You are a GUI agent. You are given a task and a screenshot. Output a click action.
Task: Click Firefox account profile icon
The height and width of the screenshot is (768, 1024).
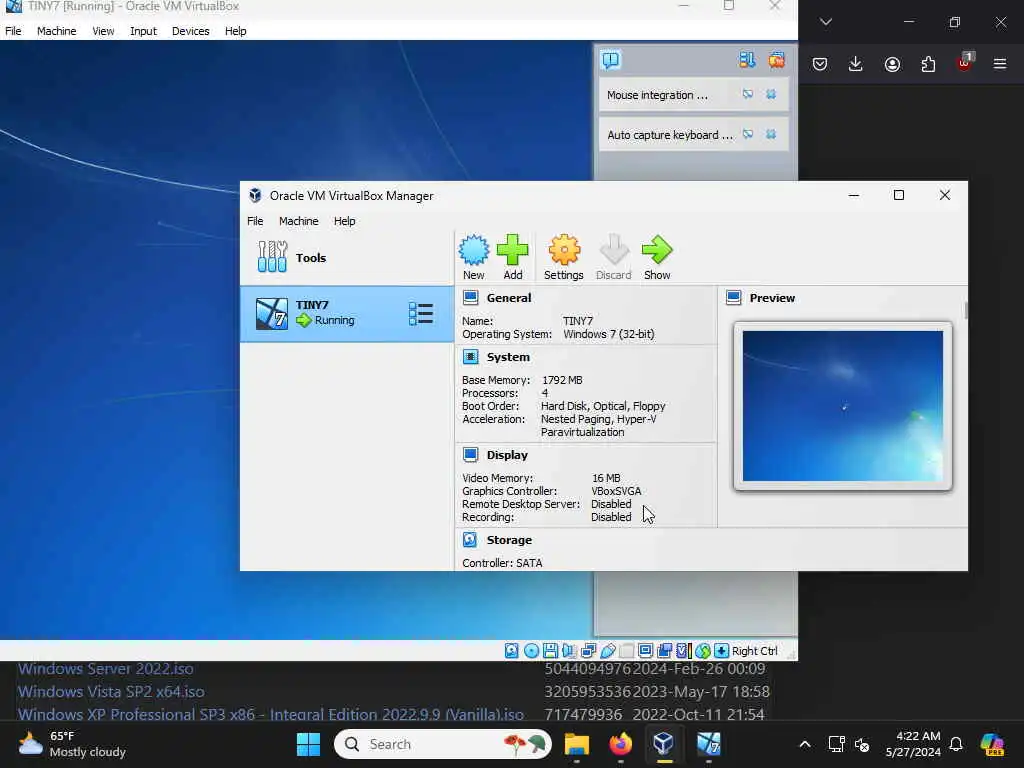point(892,63)
